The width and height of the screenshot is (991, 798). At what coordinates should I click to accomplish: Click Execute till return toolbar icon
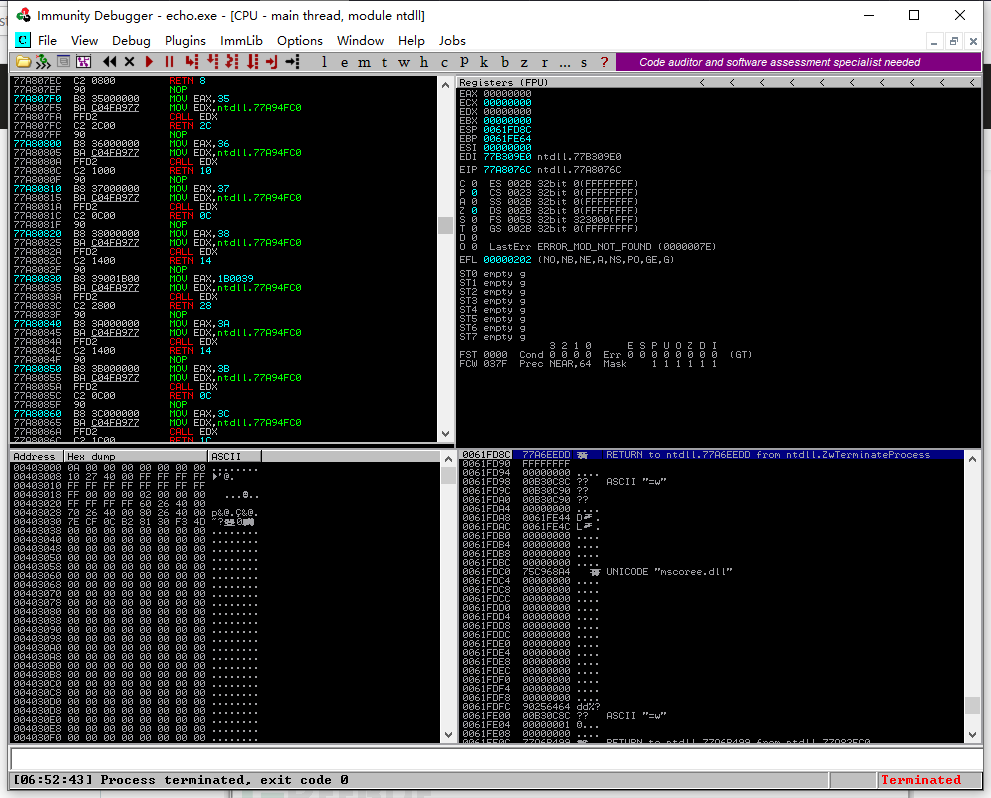pos(272,62)
